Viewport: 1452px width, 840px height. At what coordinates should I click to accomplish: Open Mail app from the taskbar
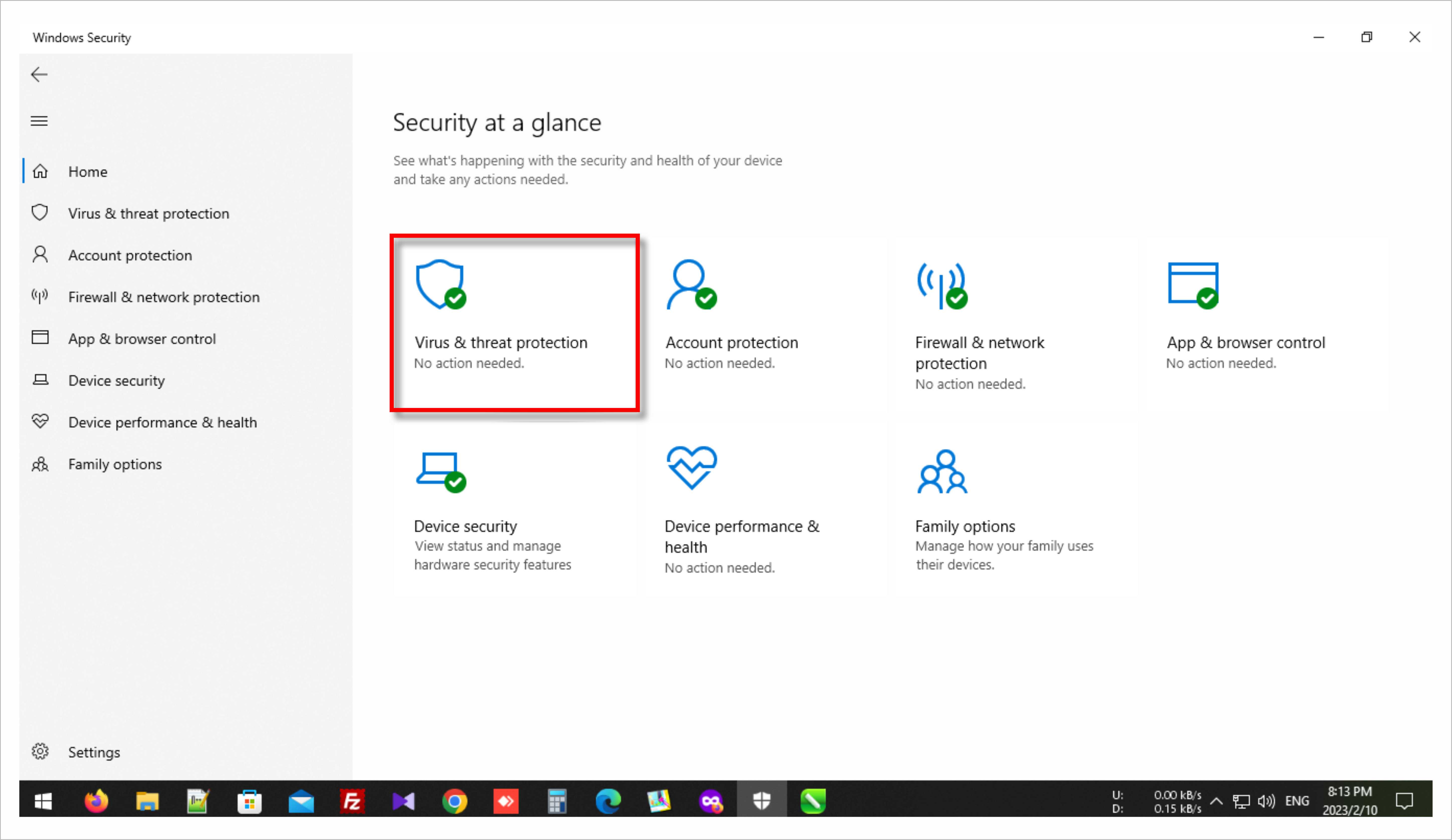click(301, 801)
